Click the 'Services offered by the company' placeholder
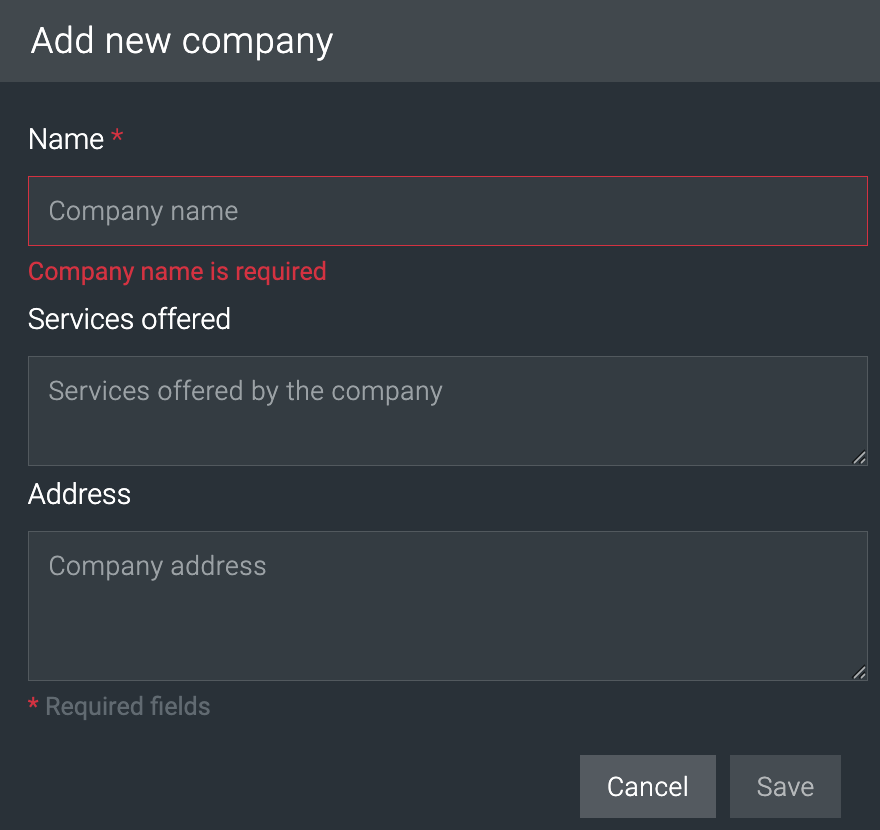The width and height of the screenshot is (880, 830). click(245, 390)
